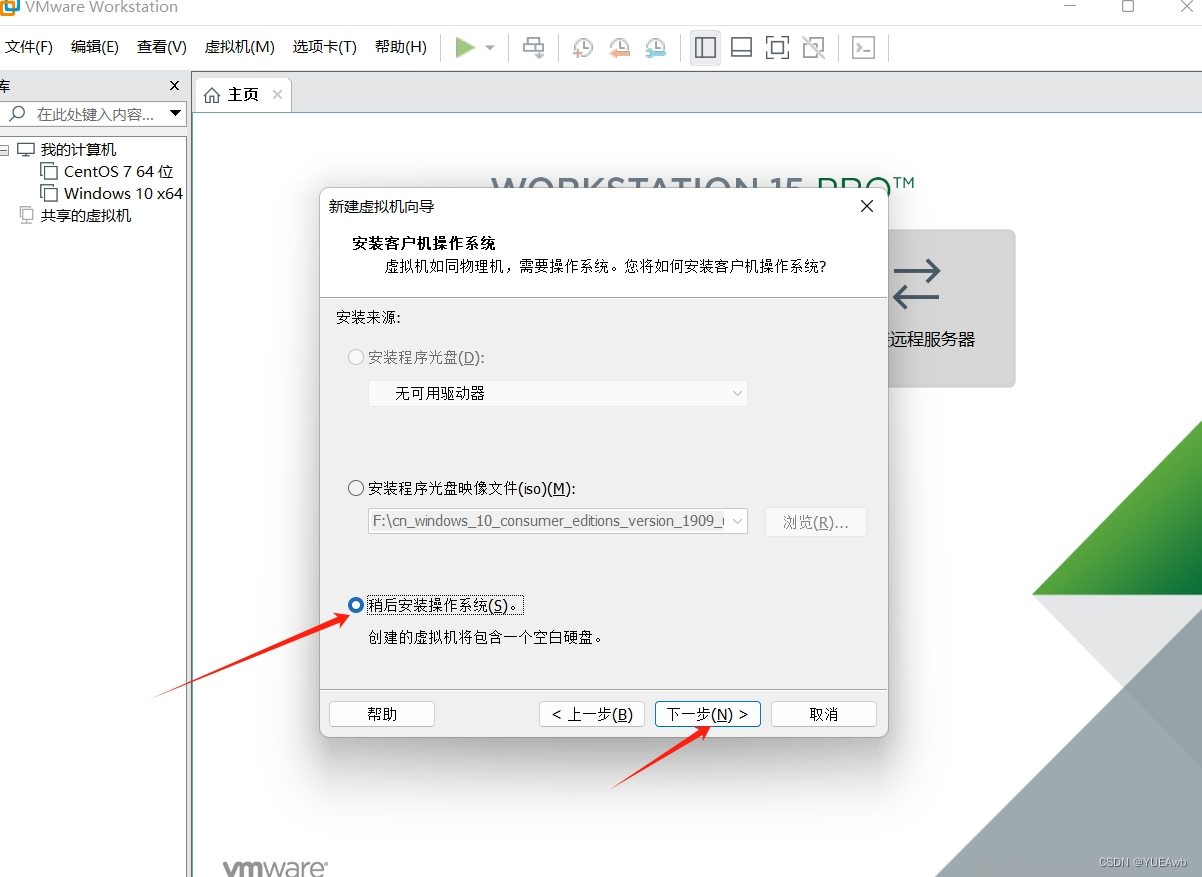Open the power options dropdown arrow
Viewport: 1202px width, 877px height.
(x=490, y=48)
